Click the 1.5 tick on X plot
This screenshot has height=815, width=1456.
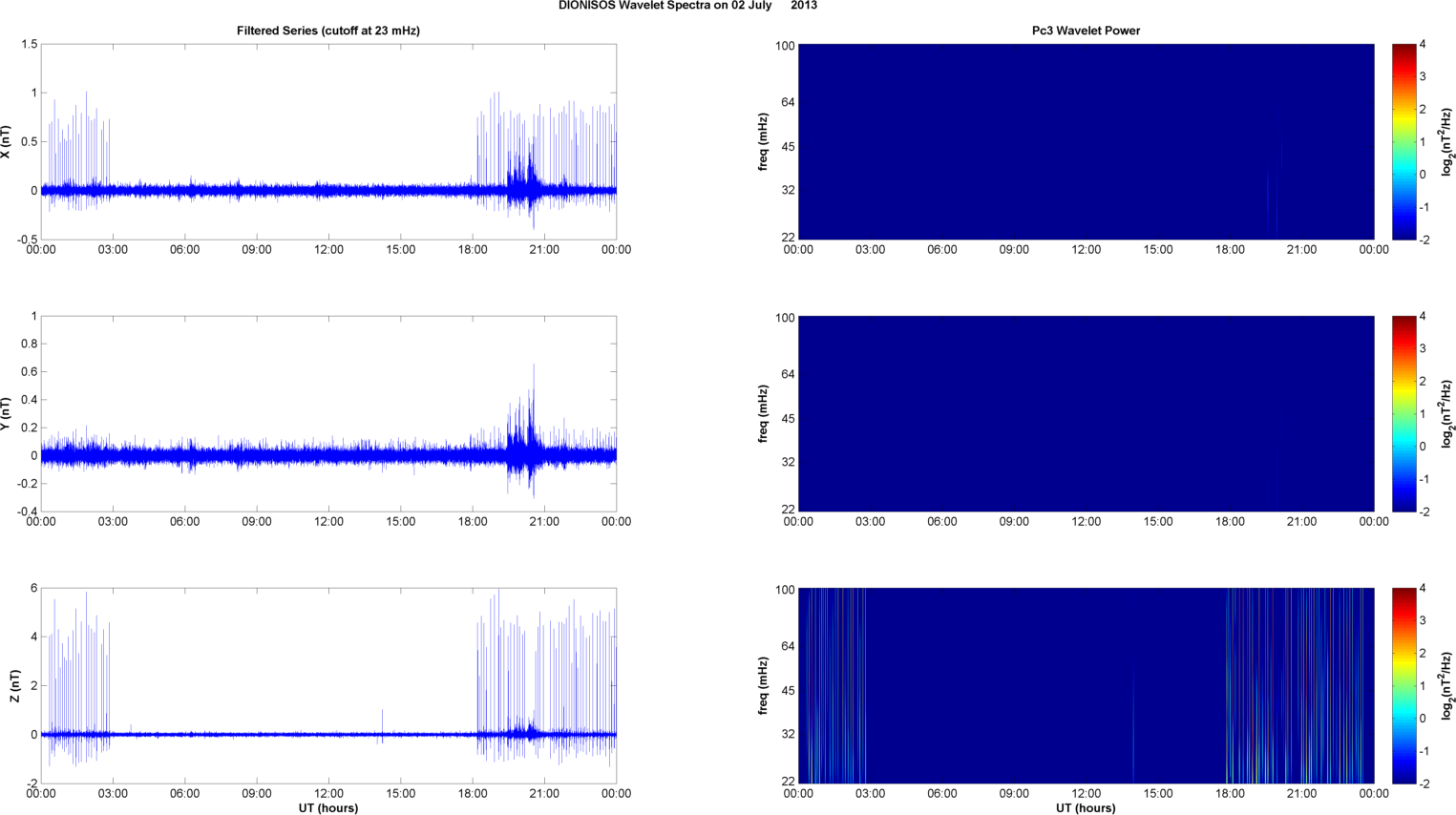pos(29,45)
